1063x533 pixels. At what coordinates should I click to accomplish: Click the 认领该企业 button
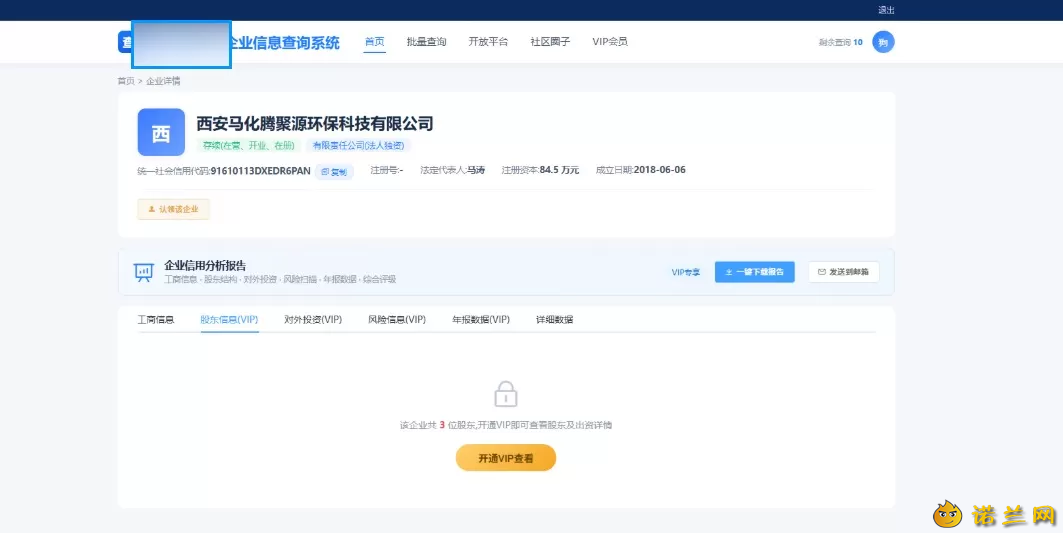point(174,210)
